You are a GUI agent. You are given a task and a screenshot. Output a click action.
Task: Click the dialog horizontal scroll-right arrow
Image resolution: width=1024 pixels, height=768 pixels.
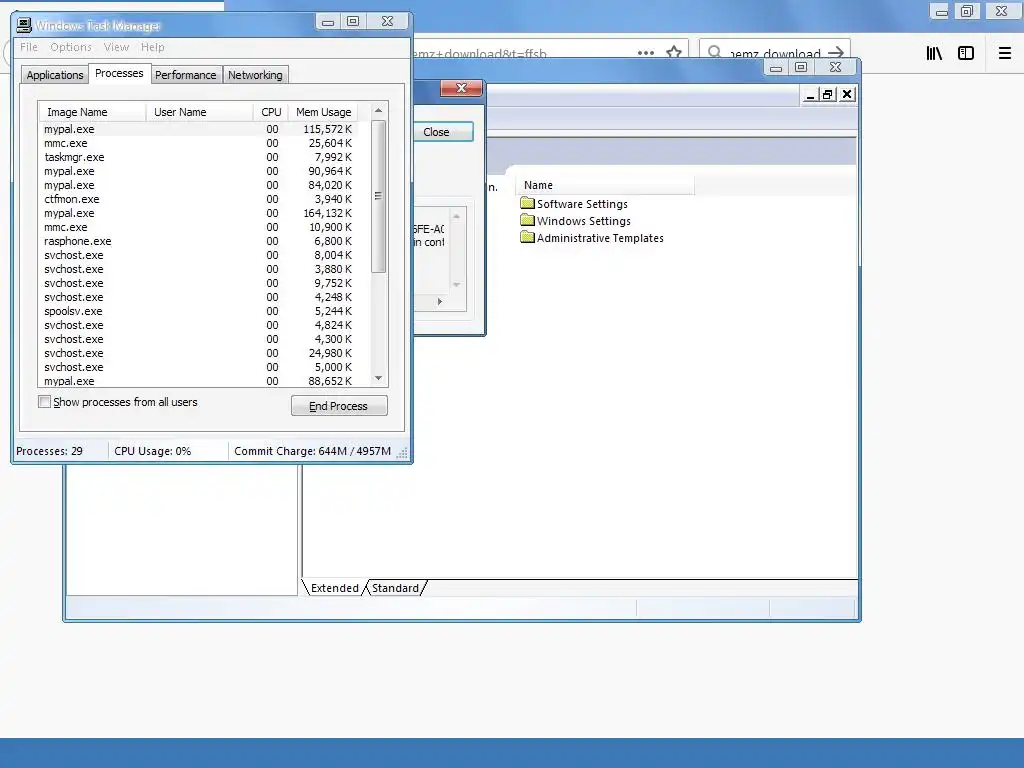coord(440,302)
